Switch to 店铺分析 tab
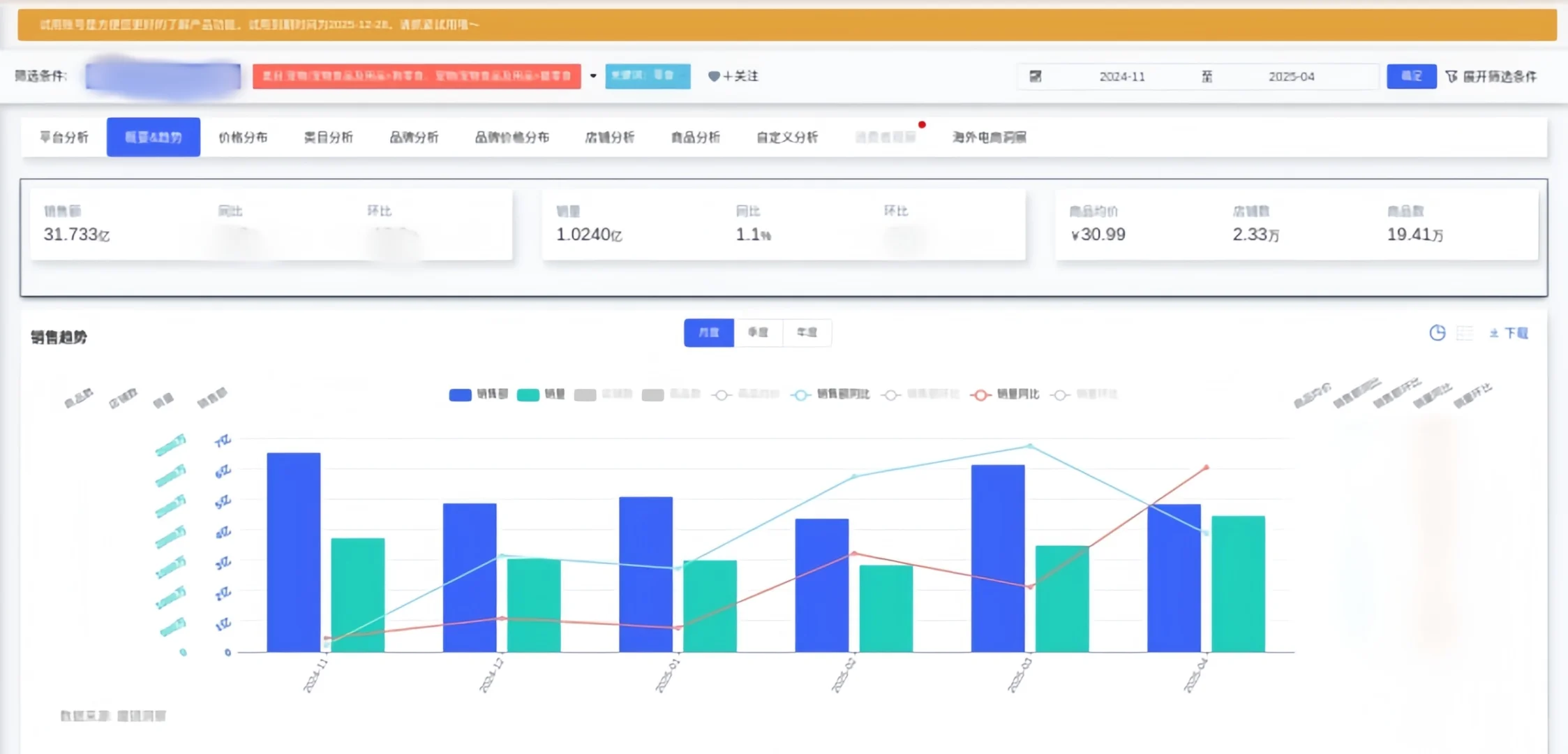This screenshot has width=1568, height=754. click(610, 137)
